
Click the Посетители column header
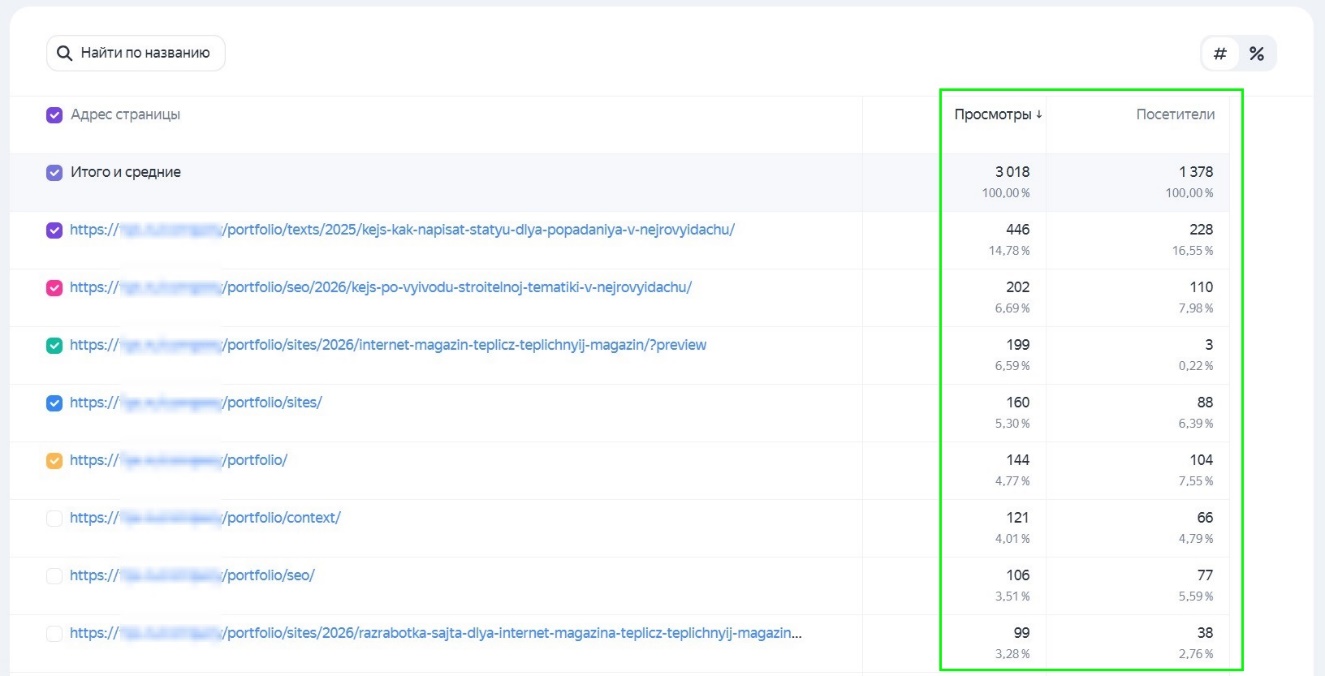coord(1175,114)
